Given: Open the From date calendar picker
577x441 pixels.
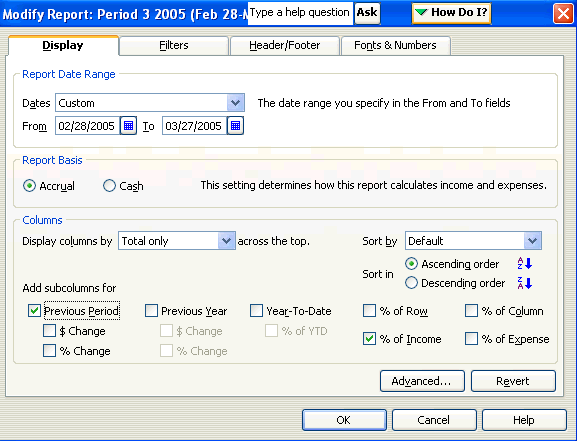Looking at the screenshot, I should pos(128,126).
